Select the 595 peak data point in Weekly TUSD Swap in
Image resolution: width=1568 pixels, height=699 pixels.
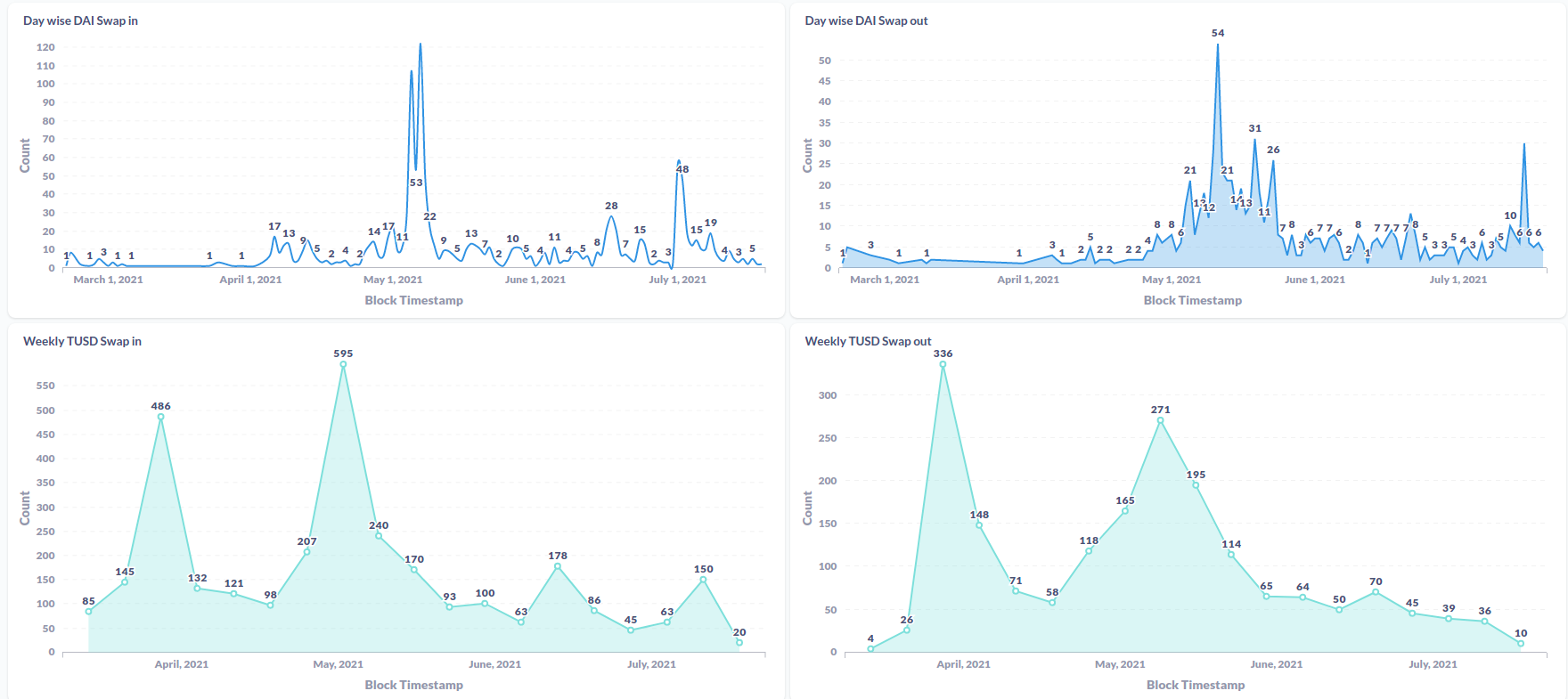click(x=343, y=364)
